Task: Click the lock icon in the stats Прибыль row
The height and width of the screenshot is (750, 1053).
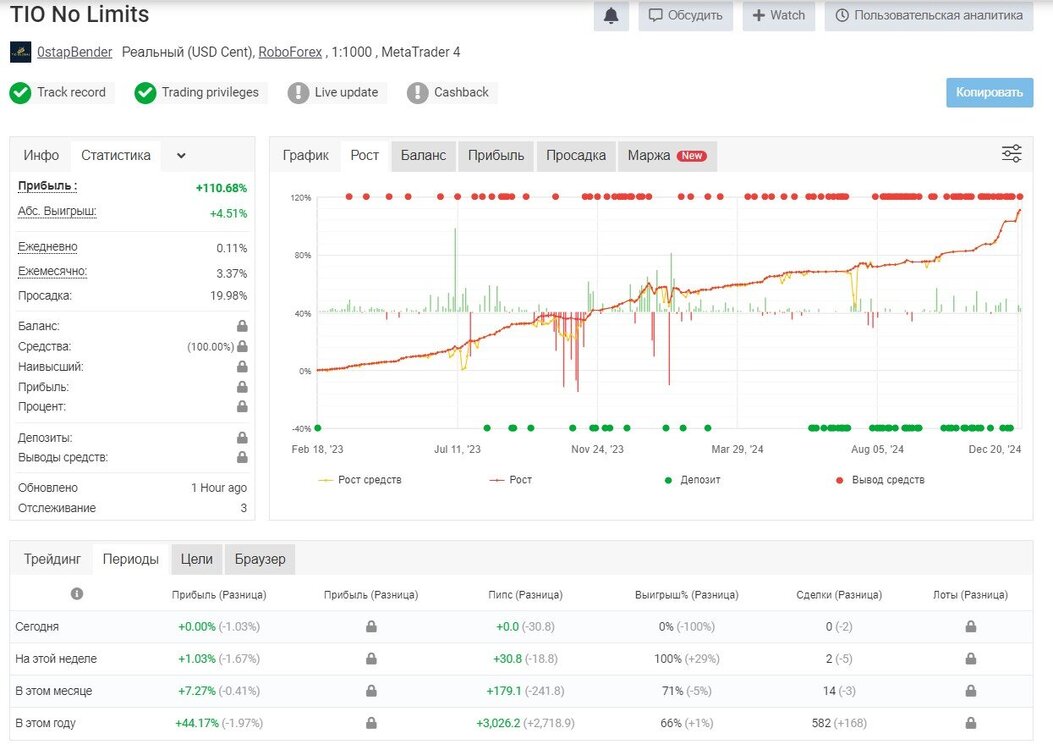Action: (x=242, y=387)
